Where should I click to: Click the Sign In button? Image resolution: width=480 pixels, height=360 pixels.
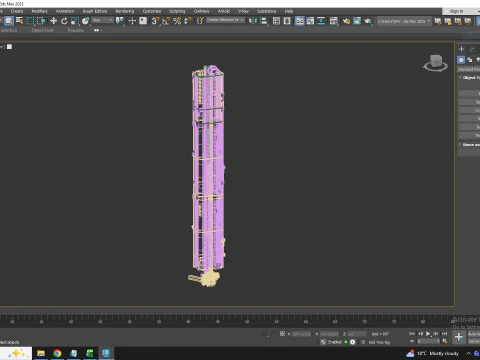pyautogui.click(x=456, y=11)
